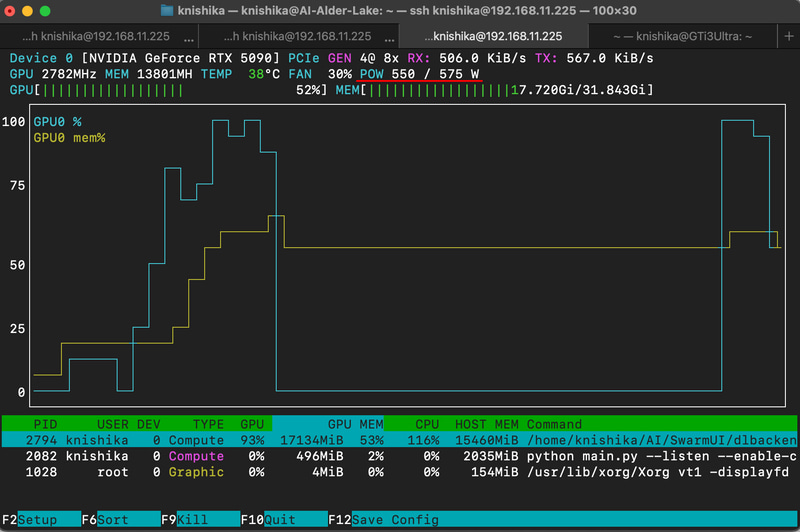Click the GPU0 mem% chart legend
800x532 pixels.
click(x=69, y=138)
